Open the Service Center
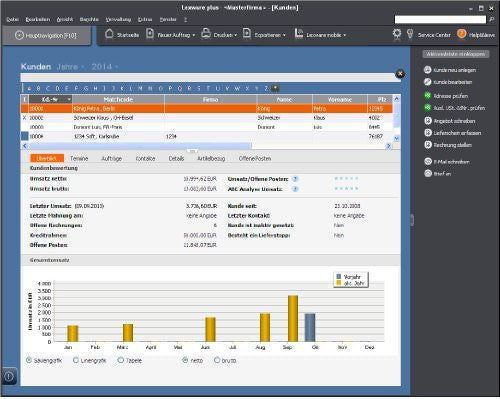 pyautogui.click(x=434, y=35)
